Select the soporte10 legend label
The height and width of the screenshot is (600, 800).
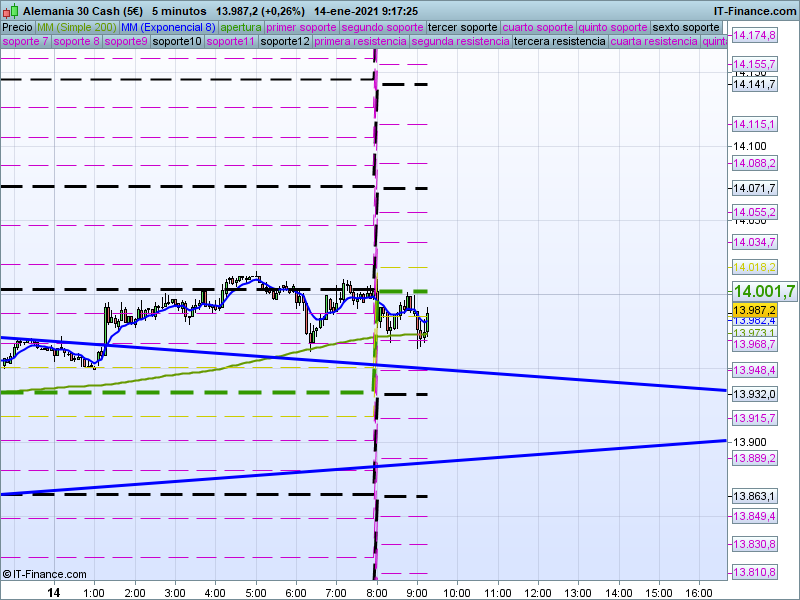[x=177, y=42]
